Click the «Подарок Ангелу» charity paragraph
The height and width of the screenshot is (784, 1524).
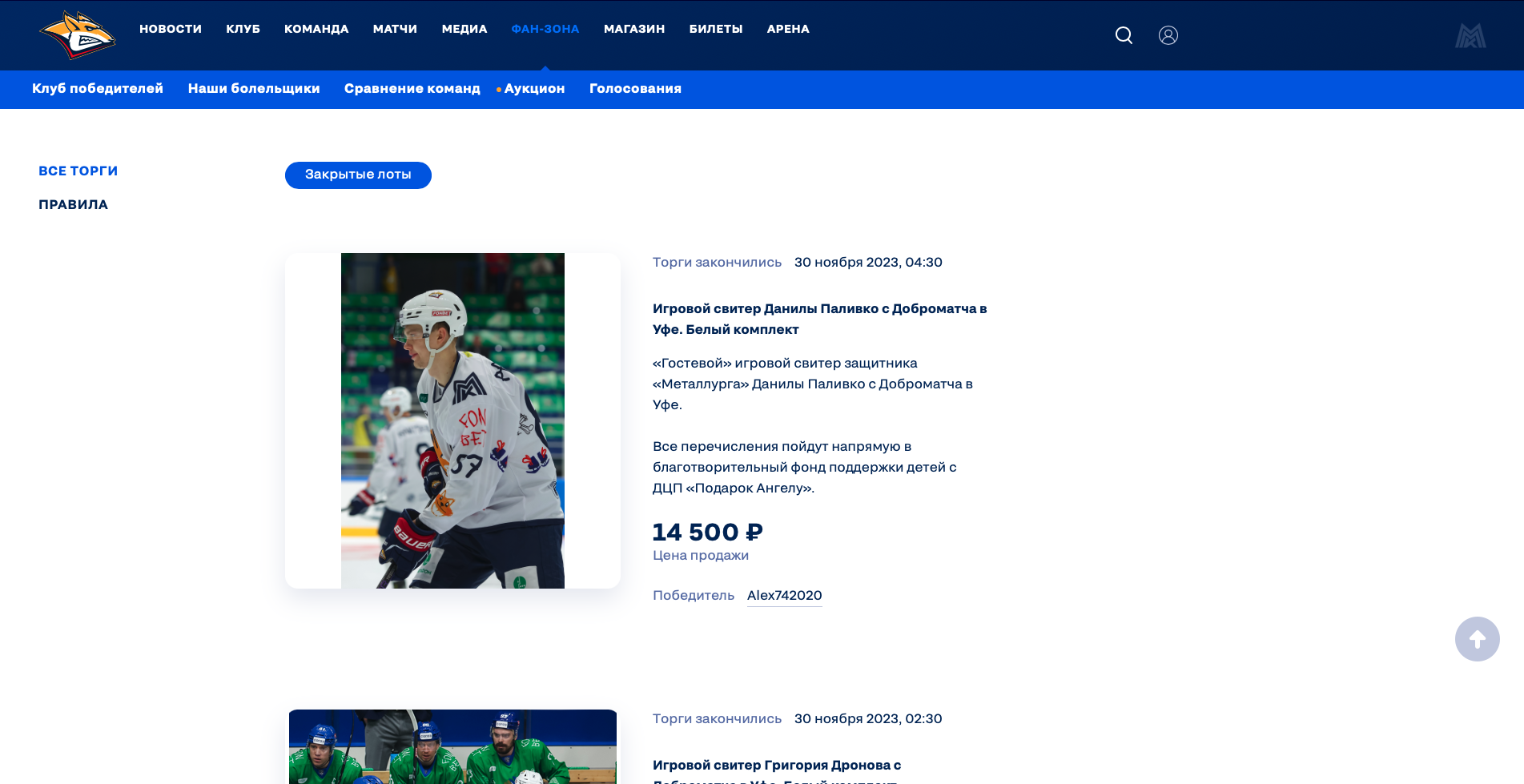[805, 467]
